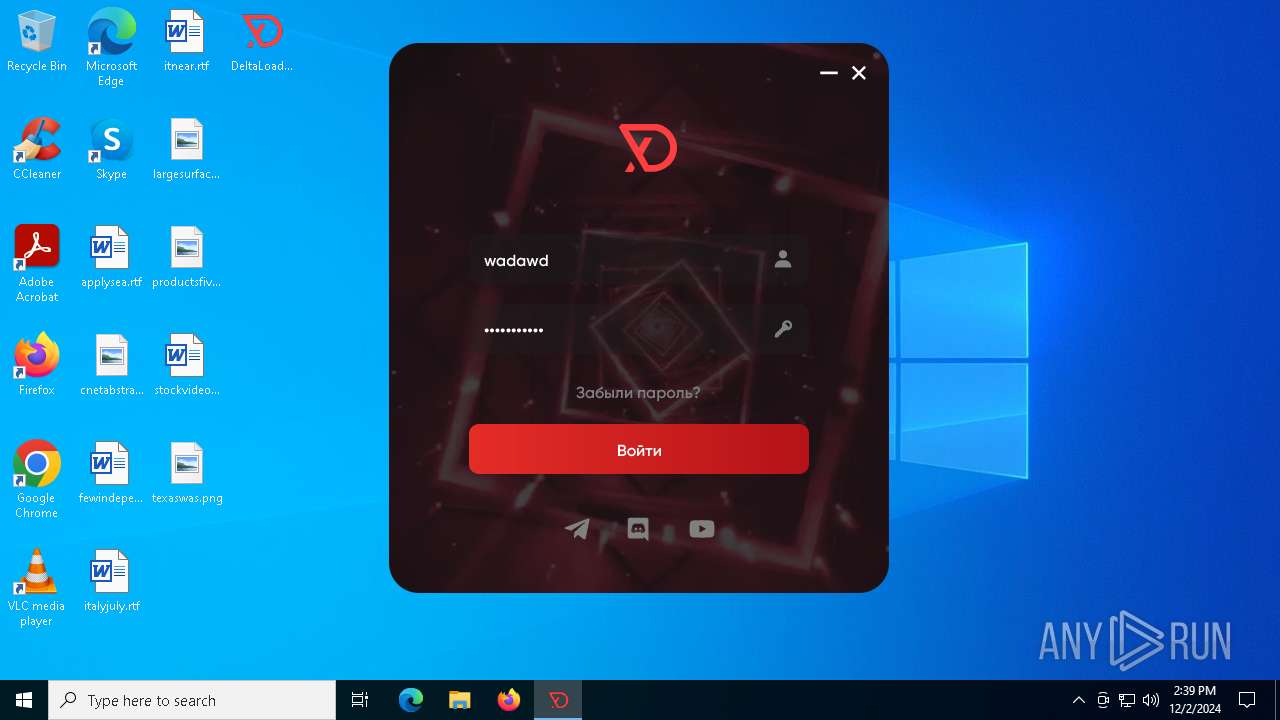Select the CCleaner desktop shortcut
This screenshot has height=720, width=1280.
click(x=37, y=150)
